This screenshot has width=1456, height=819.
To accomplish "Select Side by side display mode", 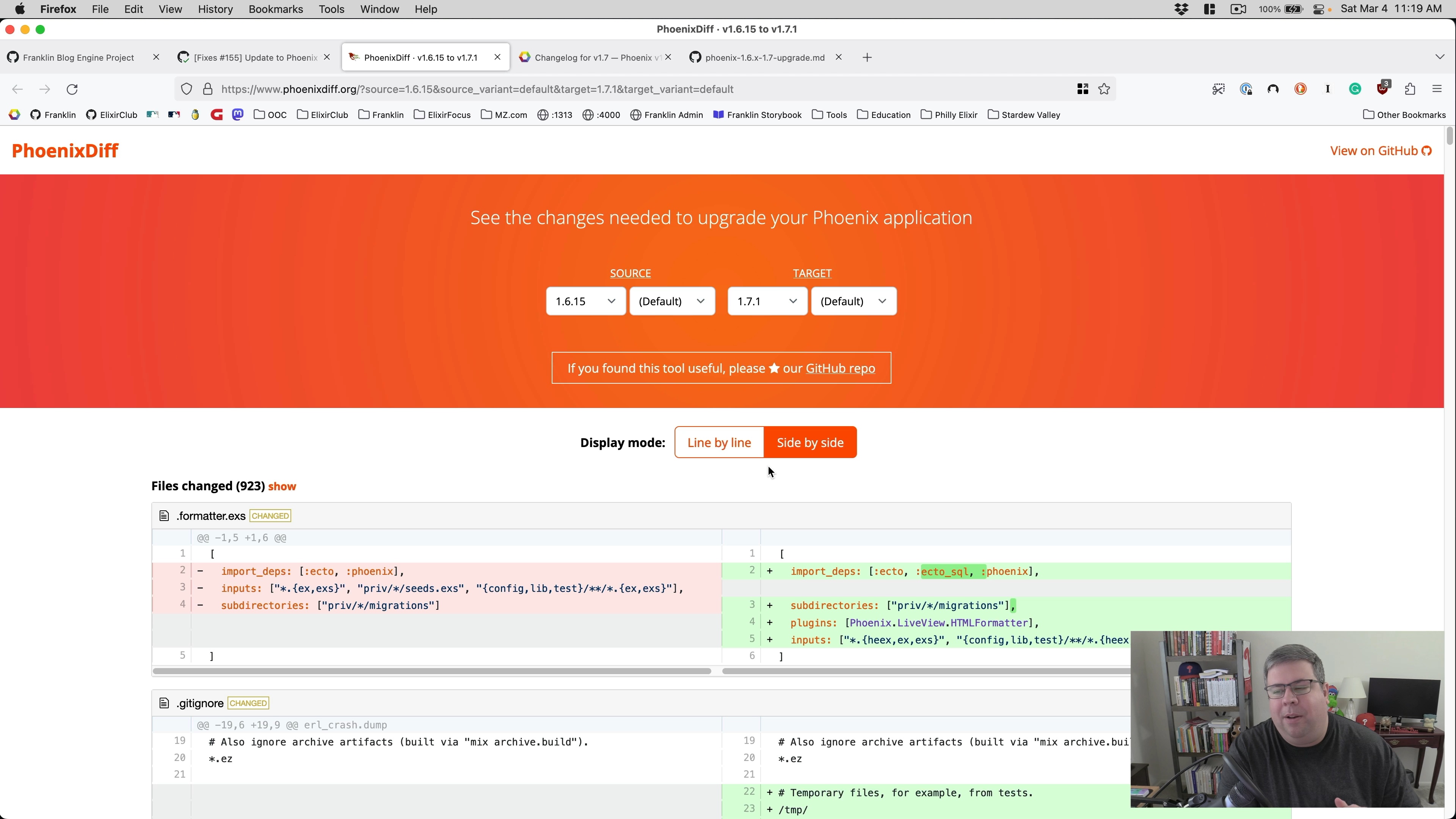I will point(810,442).
